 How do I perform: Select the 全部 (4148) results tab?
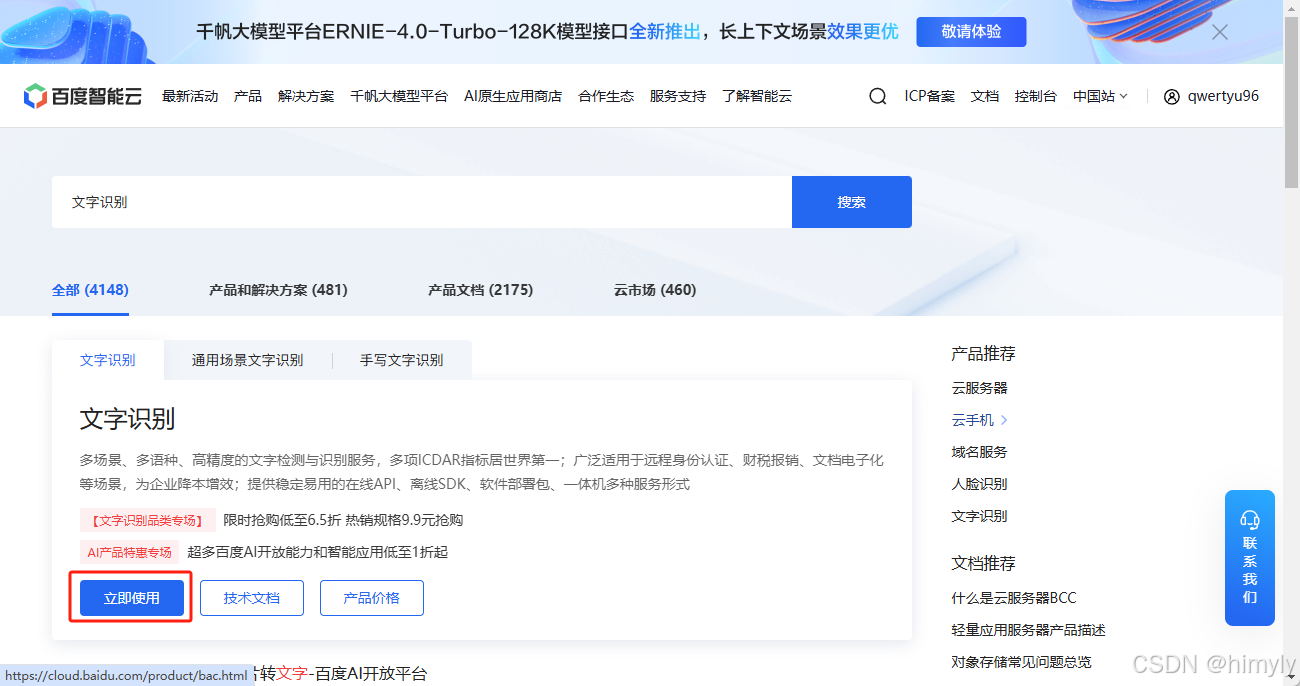pyautogui.click(x=90, y=290)
